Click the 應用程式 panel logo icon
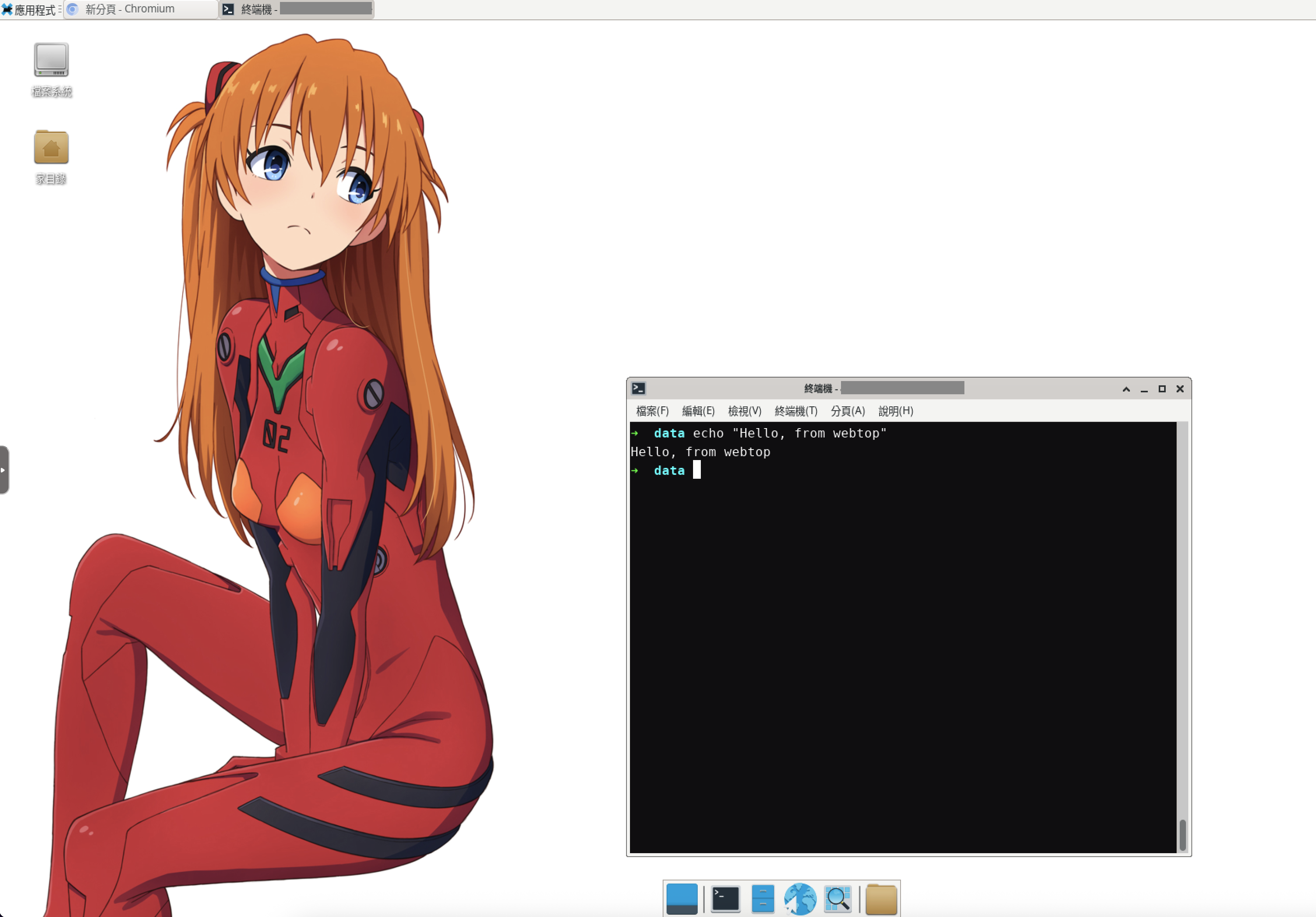The image size is (1316, 917). coord(7,9)
